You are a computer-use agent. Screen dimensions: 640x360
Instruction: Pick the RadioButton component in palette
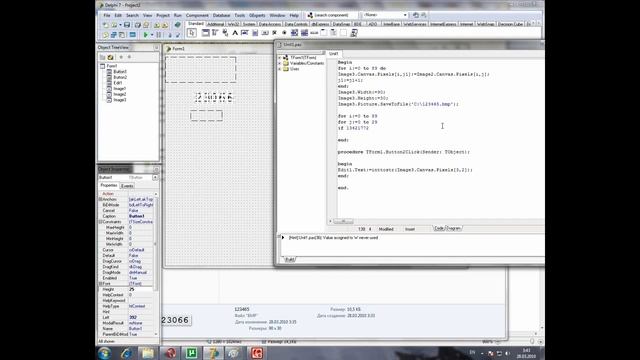pos(284,33)
